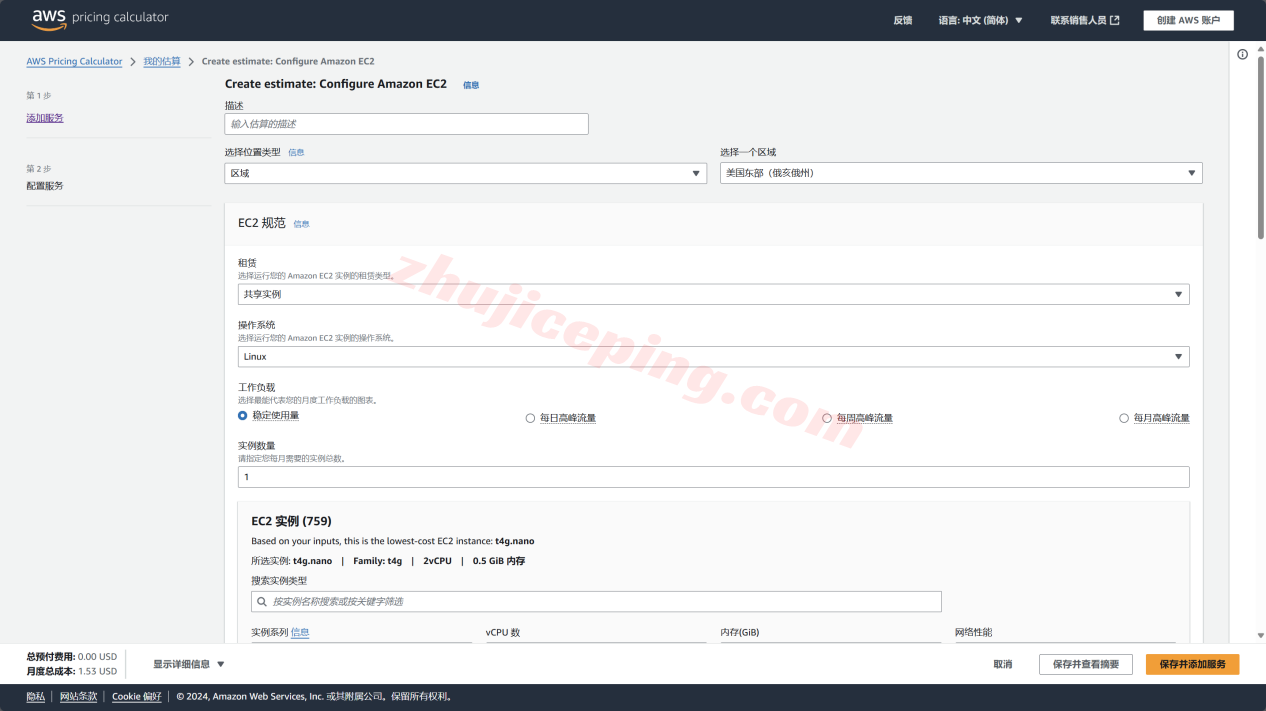Screen dimensions: 1266x711
Task: Click the 实例数量 input field
Action: point(713,477)
